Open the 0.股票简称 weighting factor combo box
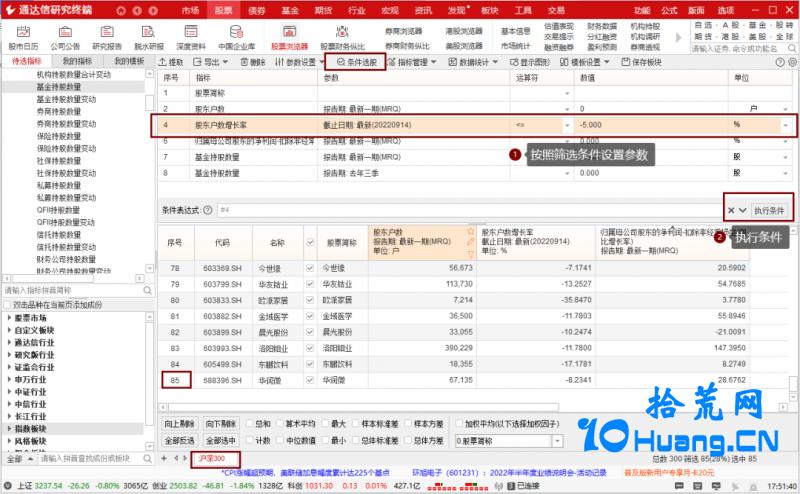 pos(509,440)
